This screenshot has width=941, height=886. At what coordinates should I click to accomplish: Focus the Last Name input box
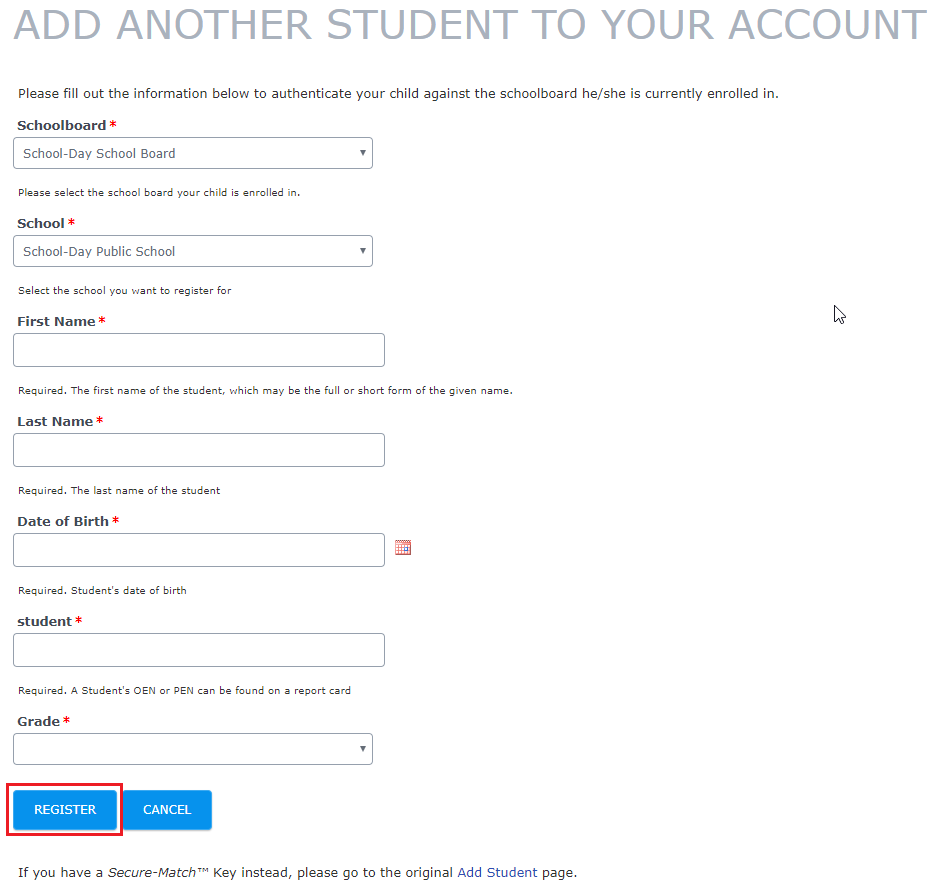(198, 450)
